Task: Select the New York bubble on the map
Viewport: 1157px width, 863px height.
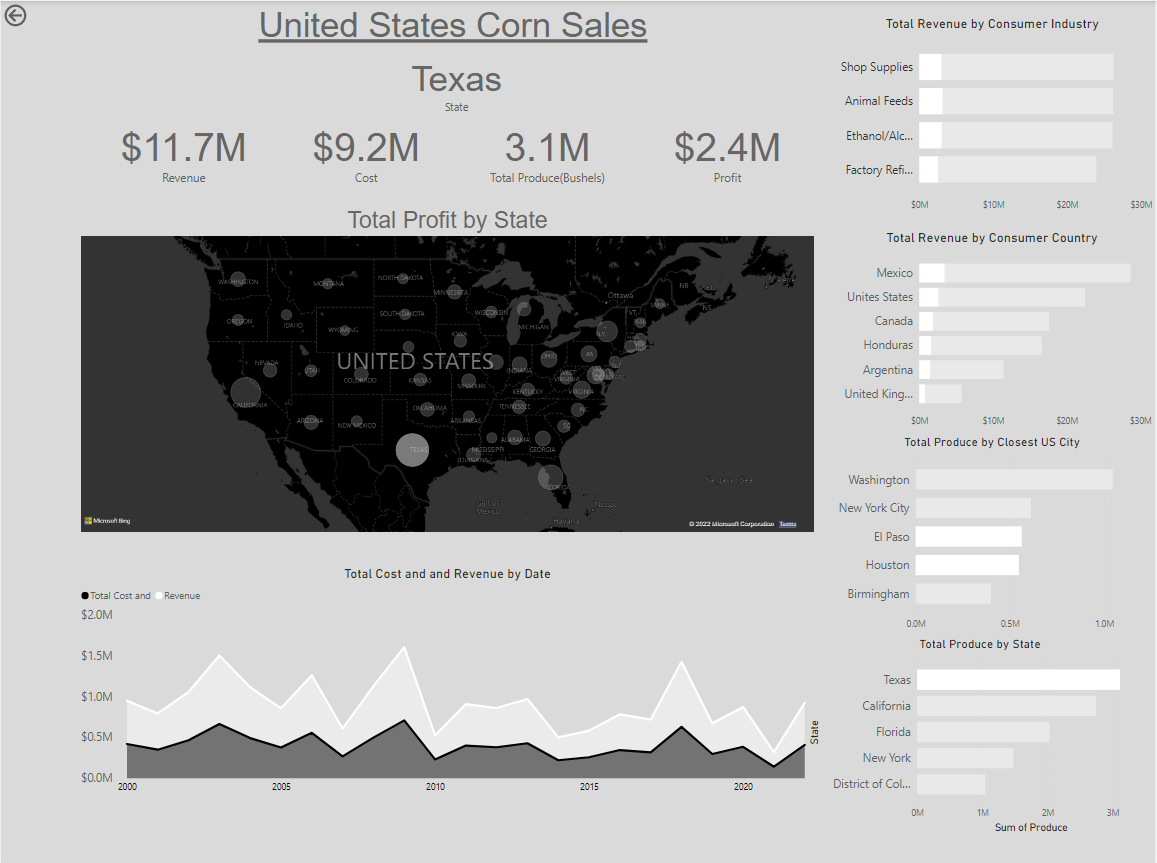Action: pos(605,332)
